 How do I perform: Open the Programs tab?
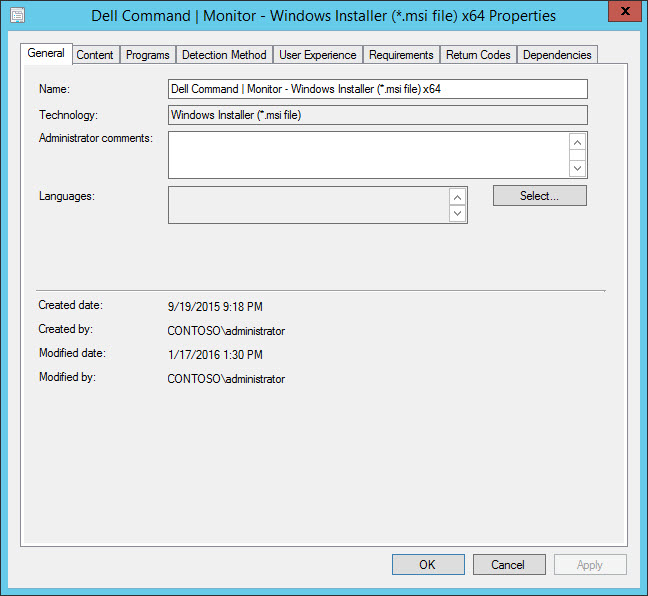pyautogui.click(x=147, y=55)
